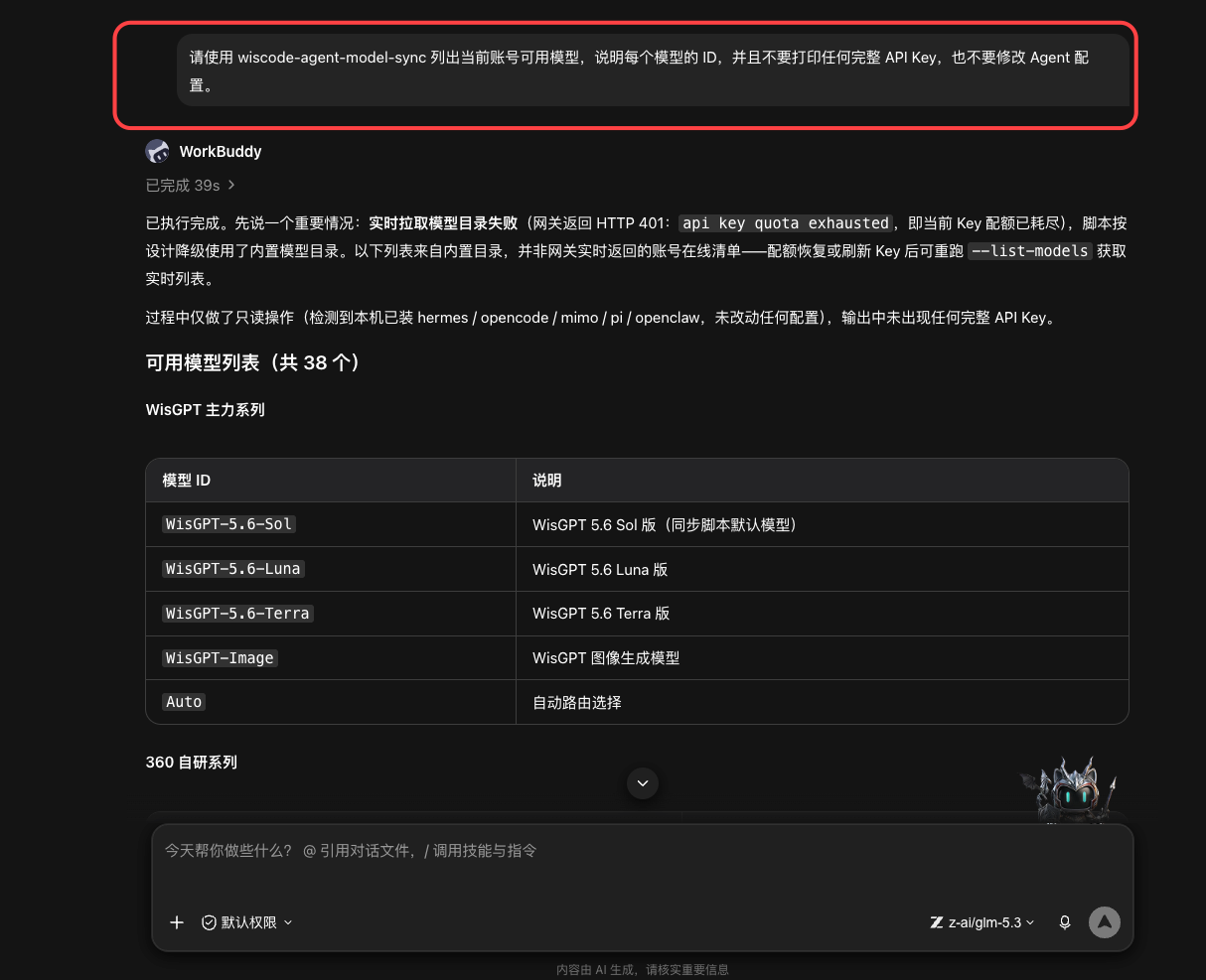Click the 内容由 AI 生成 disclaimer text
Image resolution: width=1206 pixels, height=980 pixels.
pos(643,970)
